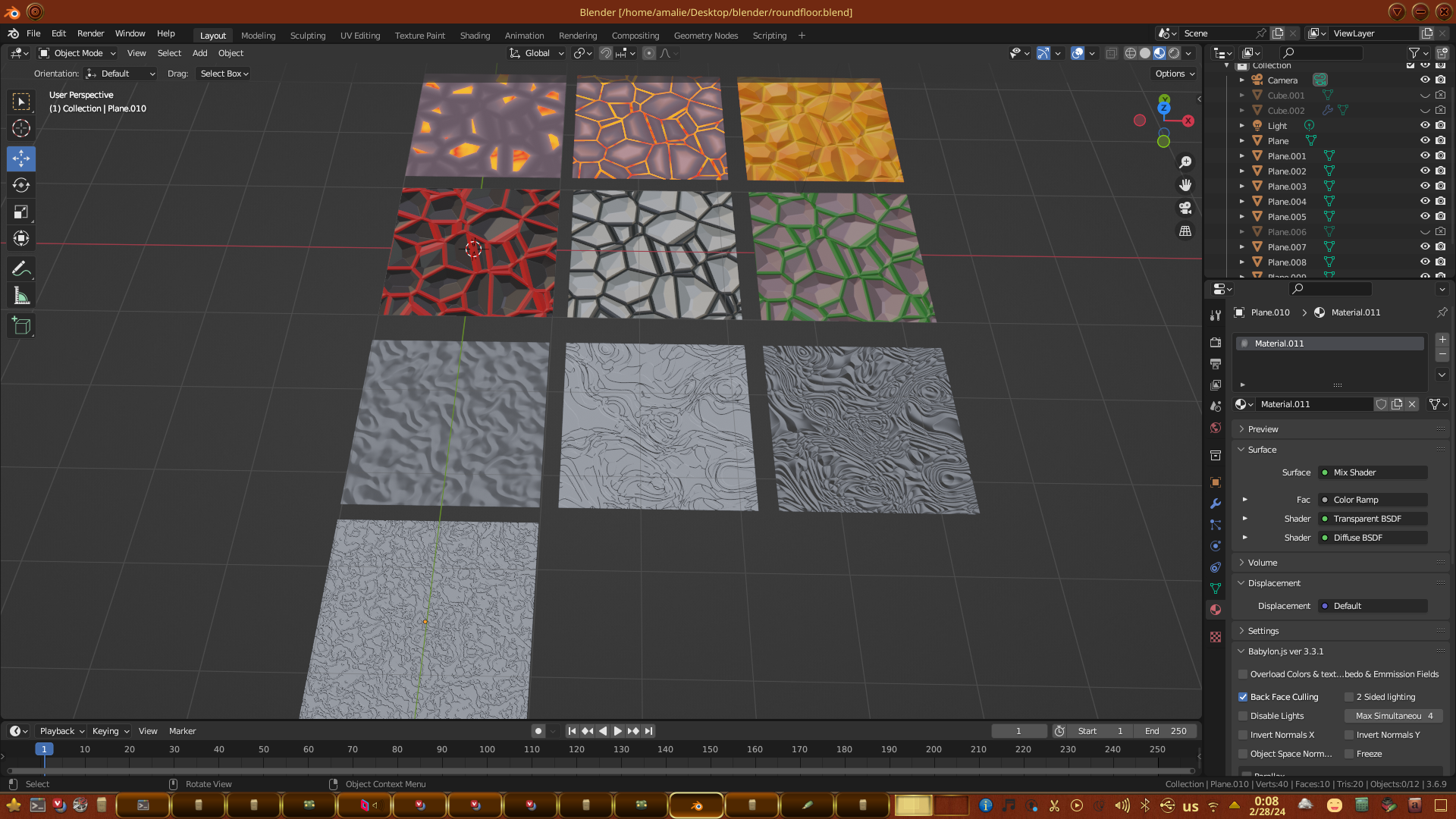This screenshot has height=819, width=1456.
Task: Open the Render menu
Action: 90,33
